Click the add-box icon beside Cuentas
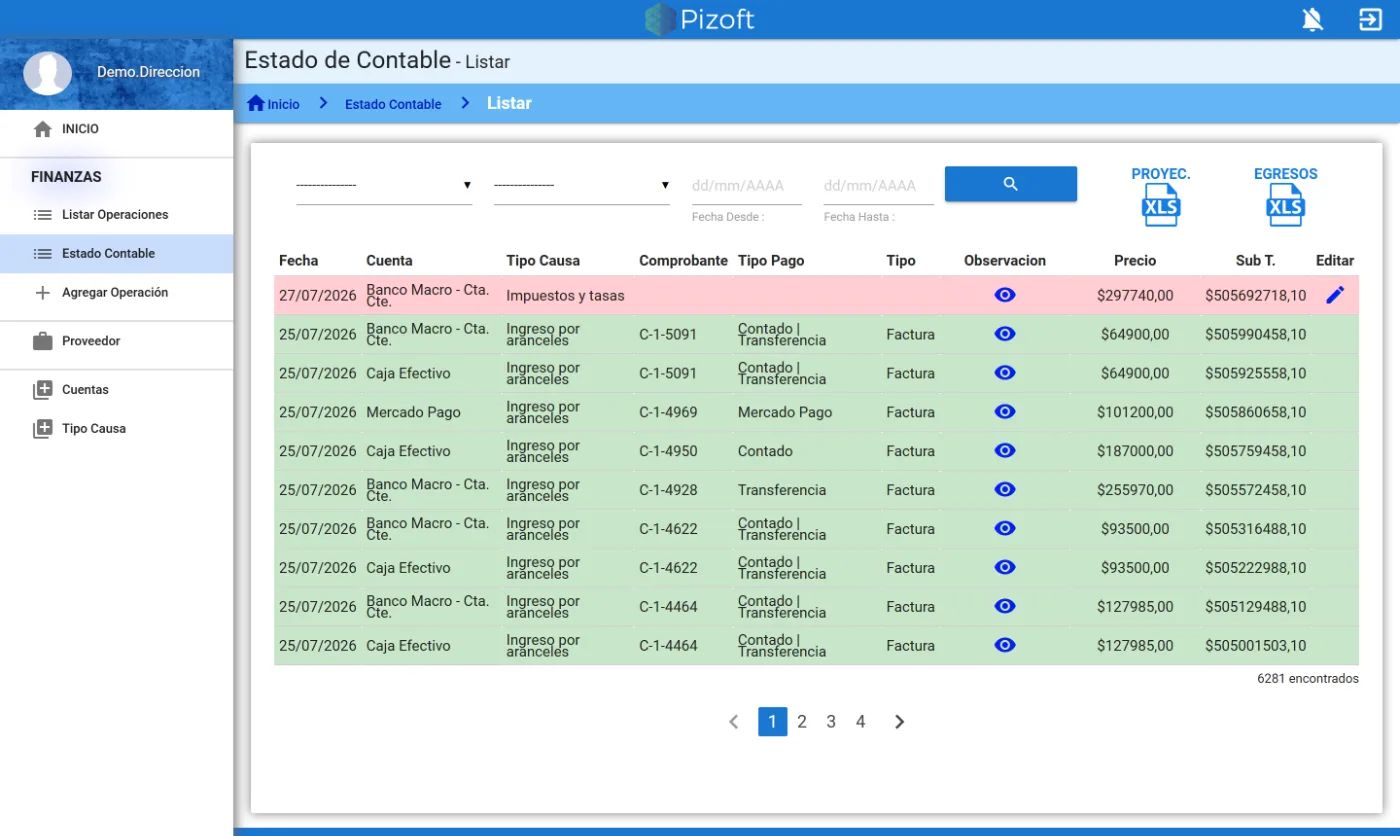 pos(42,390)
